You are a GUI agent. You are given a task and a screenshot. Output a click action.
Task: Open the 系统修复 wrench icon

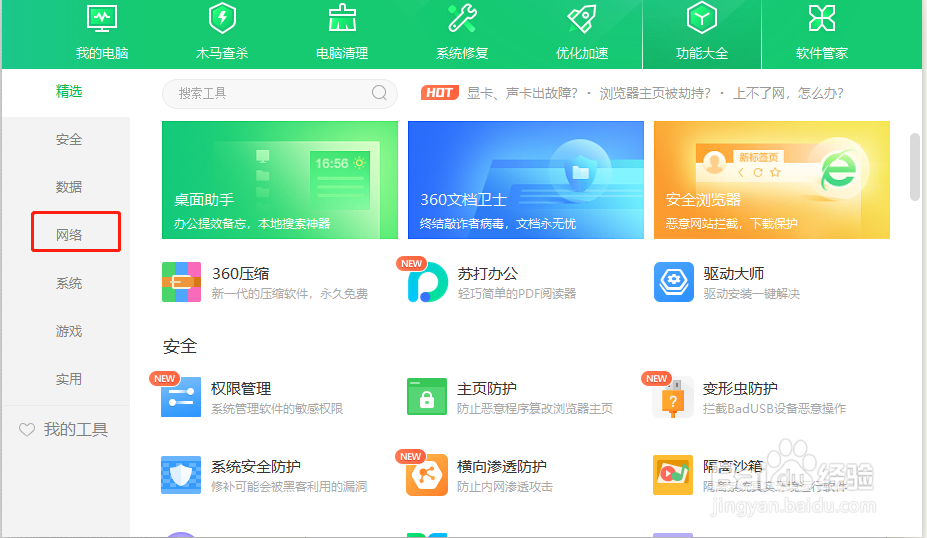click(462, 18)
